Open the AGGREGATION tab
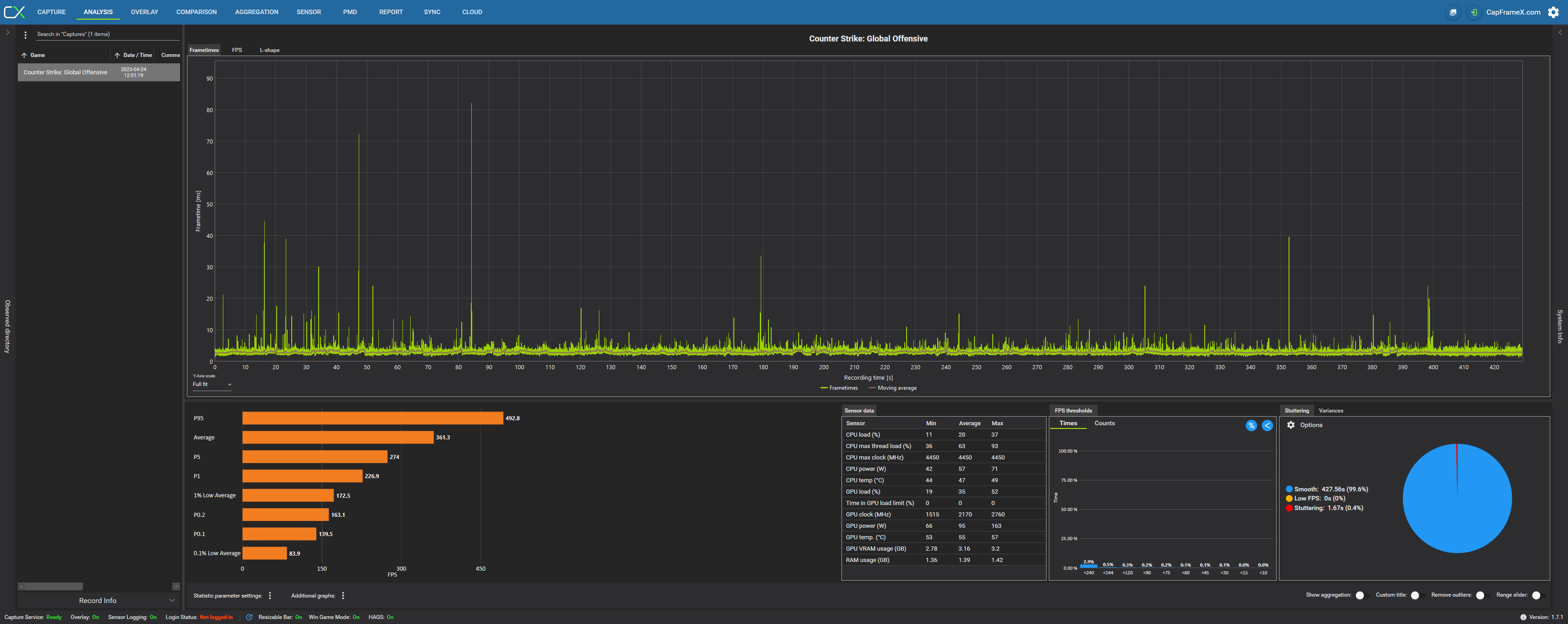The width and height of the screenshot is (1568, 624). [256, 12]
